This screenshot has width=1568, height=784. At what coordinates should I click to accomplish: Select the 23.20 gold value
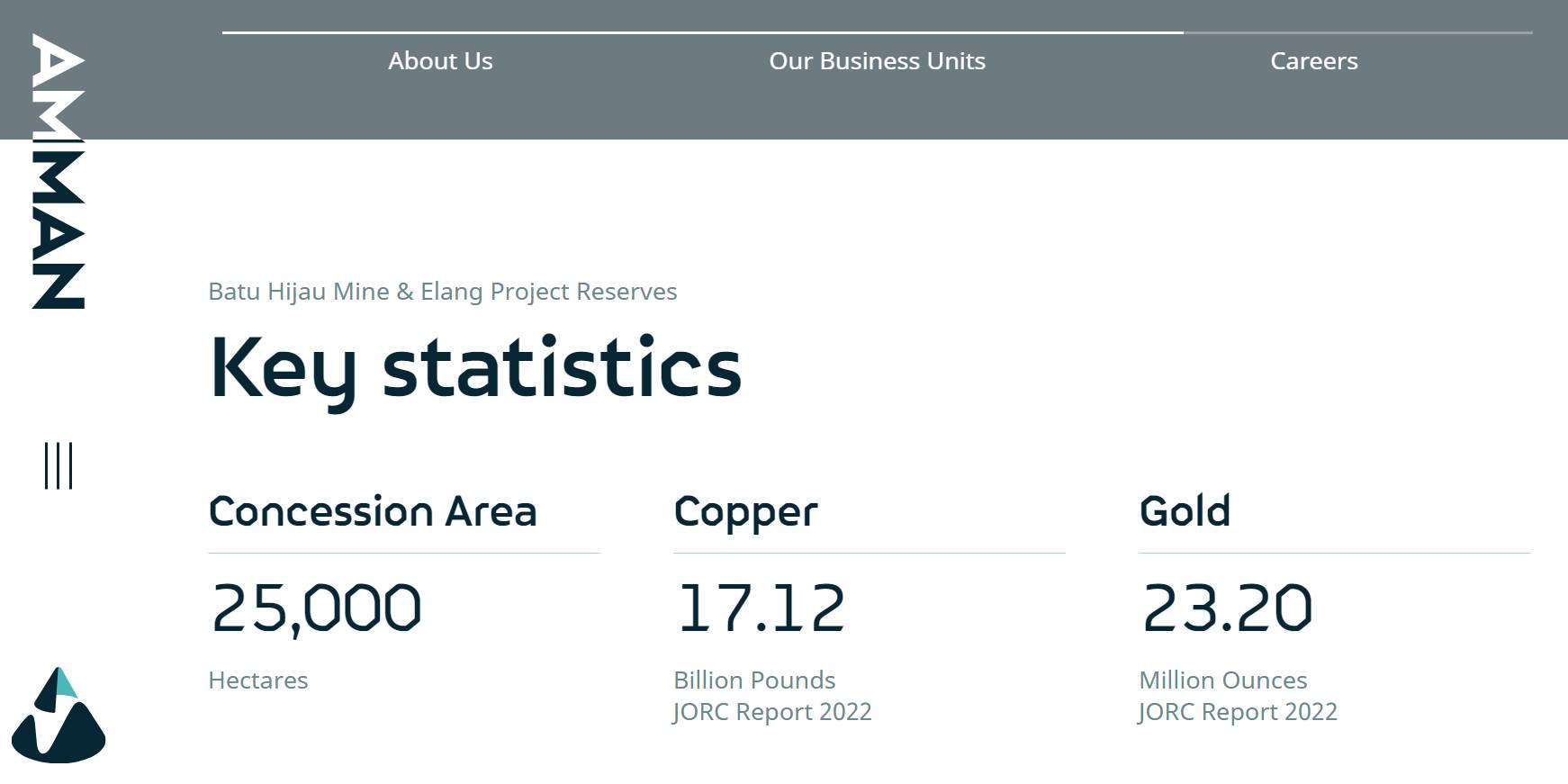1227,608
